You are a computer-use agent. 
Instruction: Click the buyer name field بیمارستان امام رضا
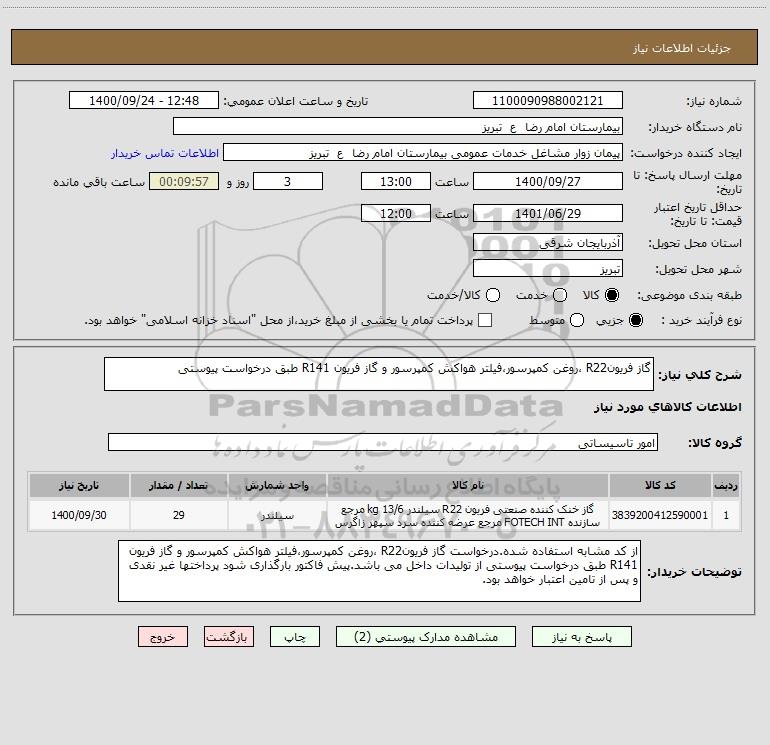click(x=398, y=127)
